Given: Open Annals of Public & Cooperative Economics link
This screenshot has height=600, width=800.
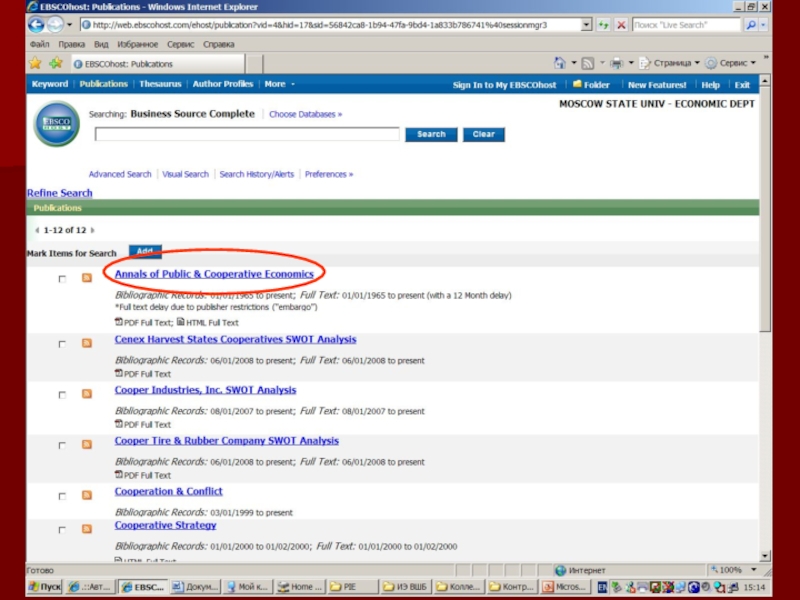Looking at the screenshot, I should pyautogui.click(x=214, y=274).
